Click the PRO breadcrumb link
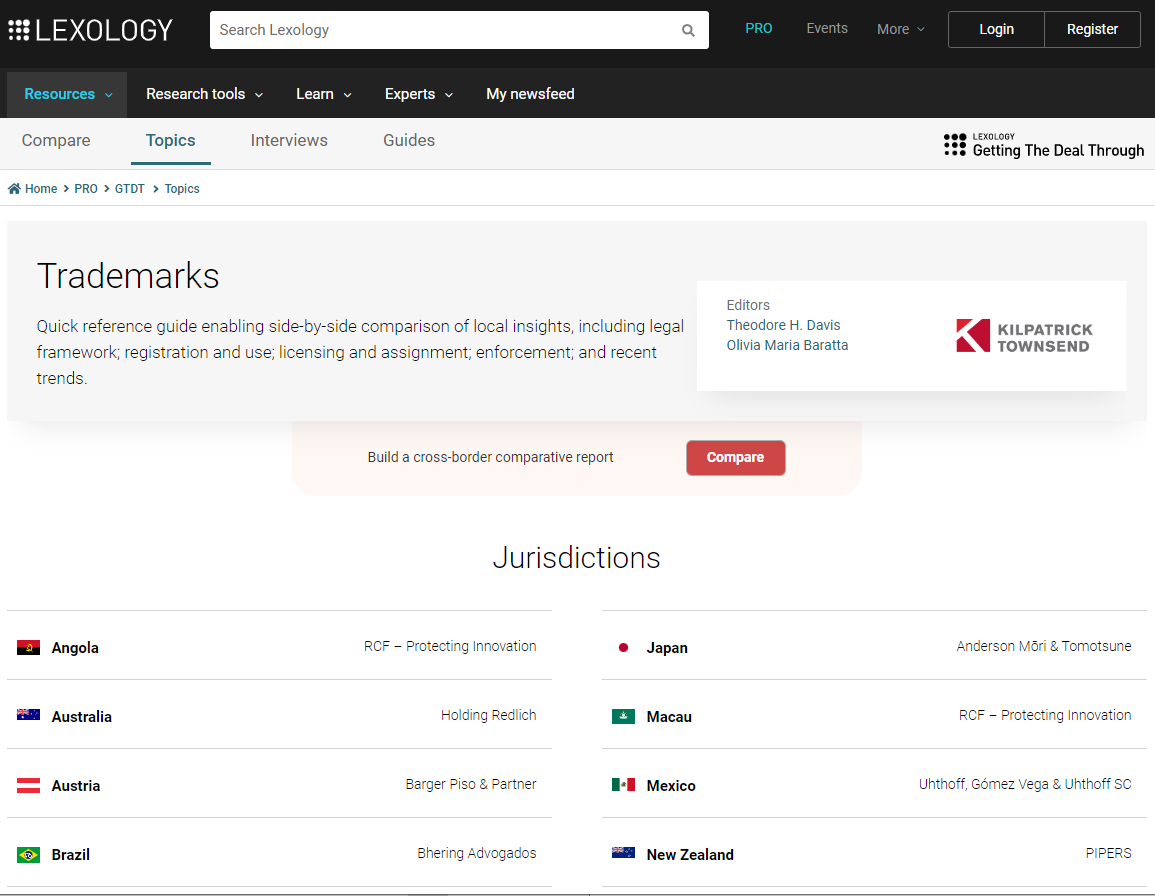 click(x=85, y=189)
